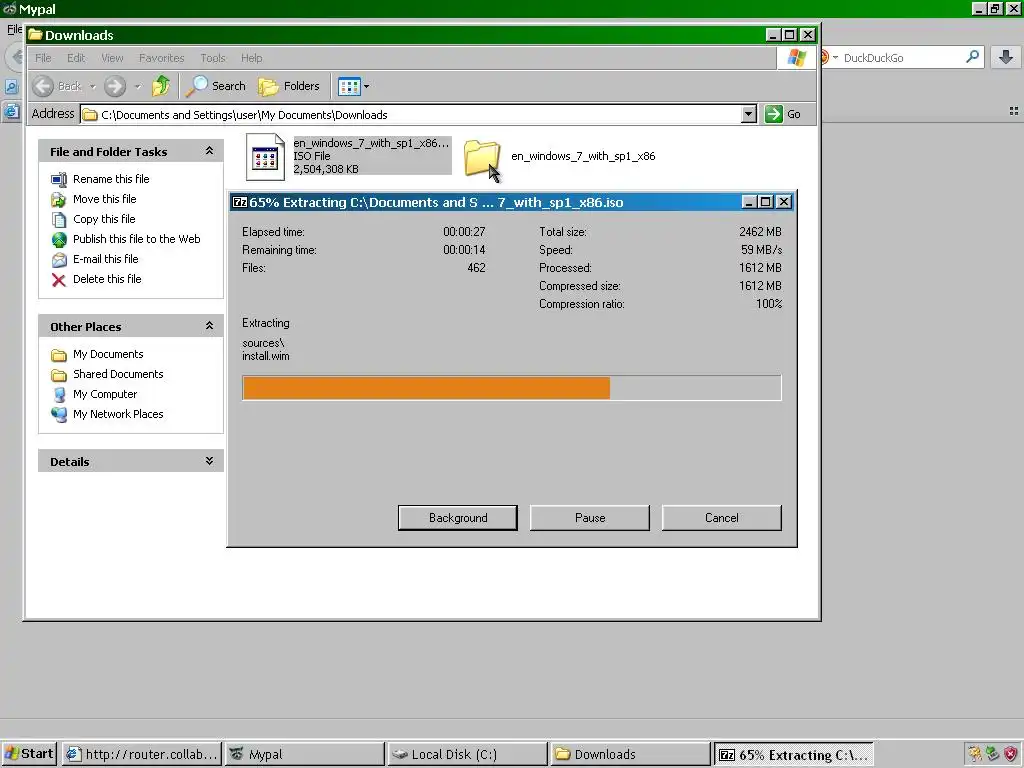Click the E-mail envelope icon
The width and height of the screenshot is (1024, 768).
click(x=59, y=260)
